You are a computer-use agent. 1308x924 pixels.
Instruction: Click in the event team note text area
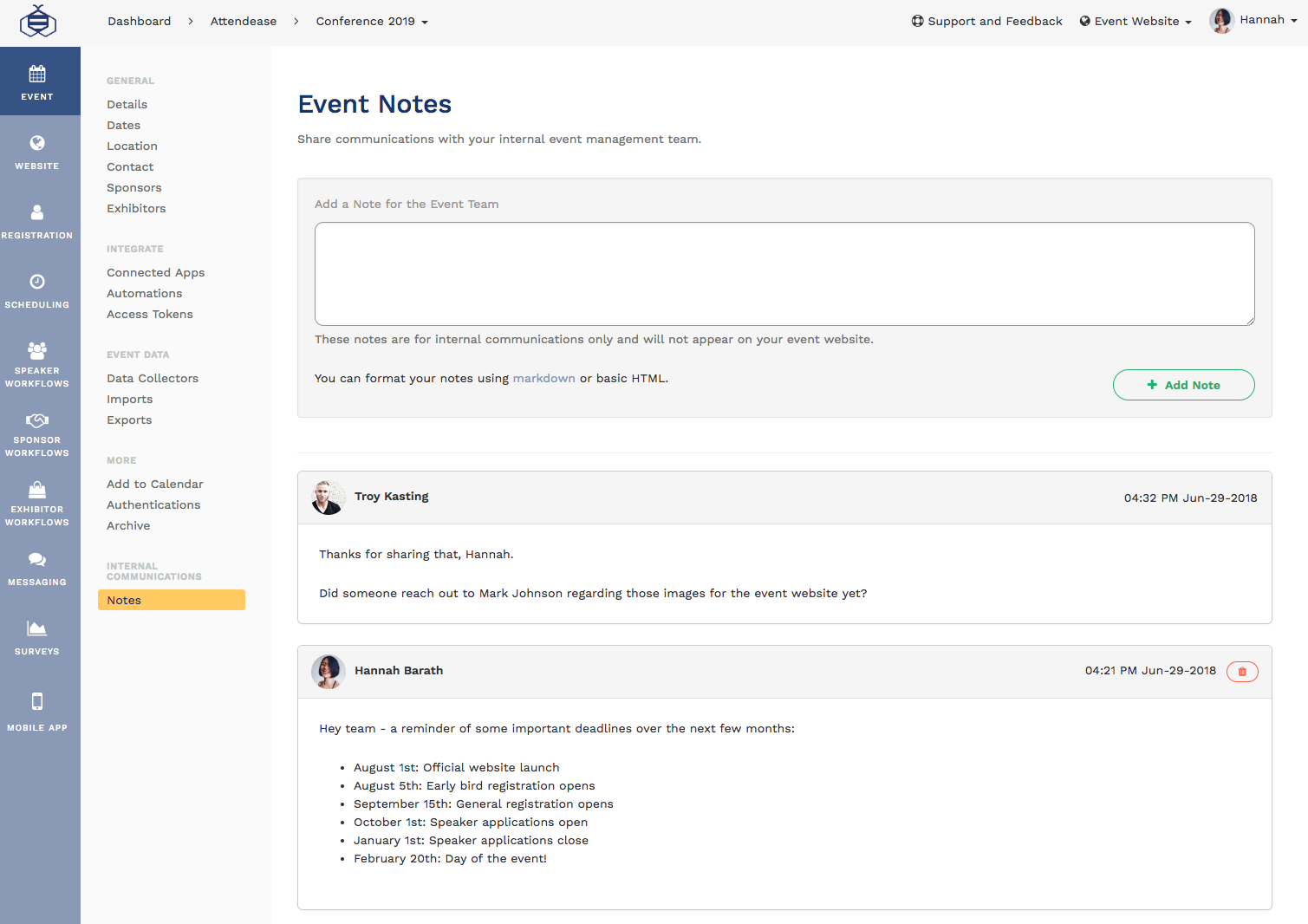tap(784, 274)
